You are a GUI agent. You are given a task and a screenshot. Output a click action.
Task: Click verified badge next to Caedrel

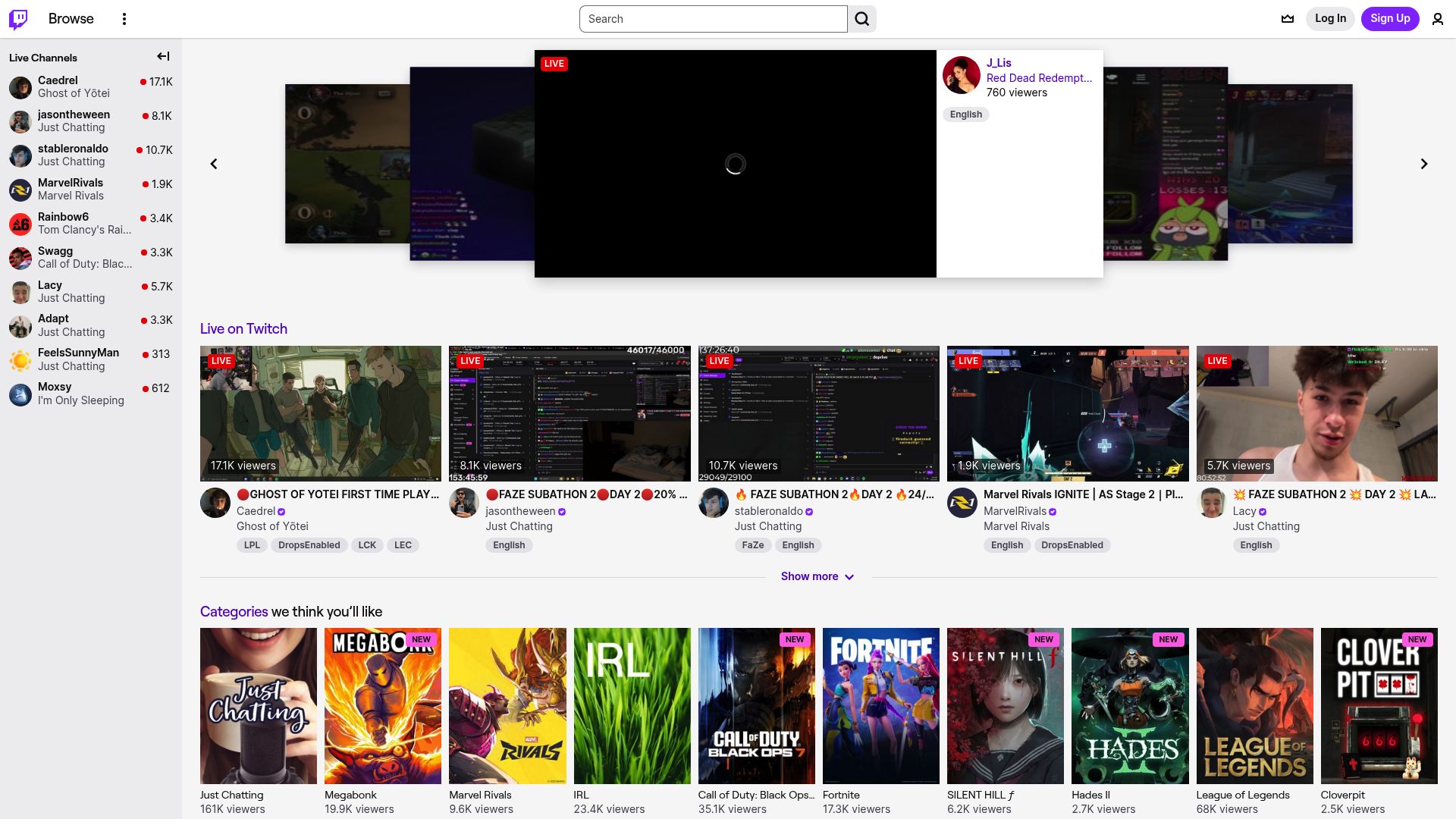281,512
